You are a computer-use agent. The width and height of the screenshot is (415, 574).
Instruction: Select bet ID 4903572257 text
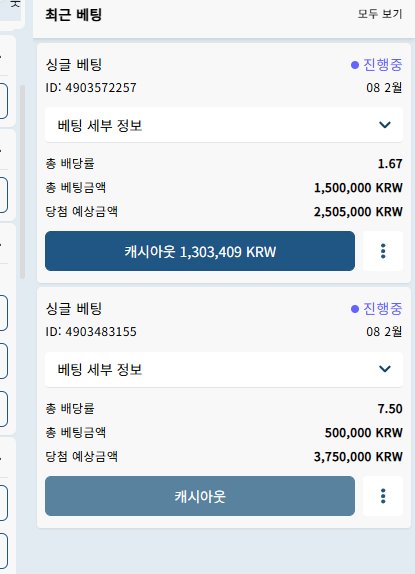click(x=91, y=88)
